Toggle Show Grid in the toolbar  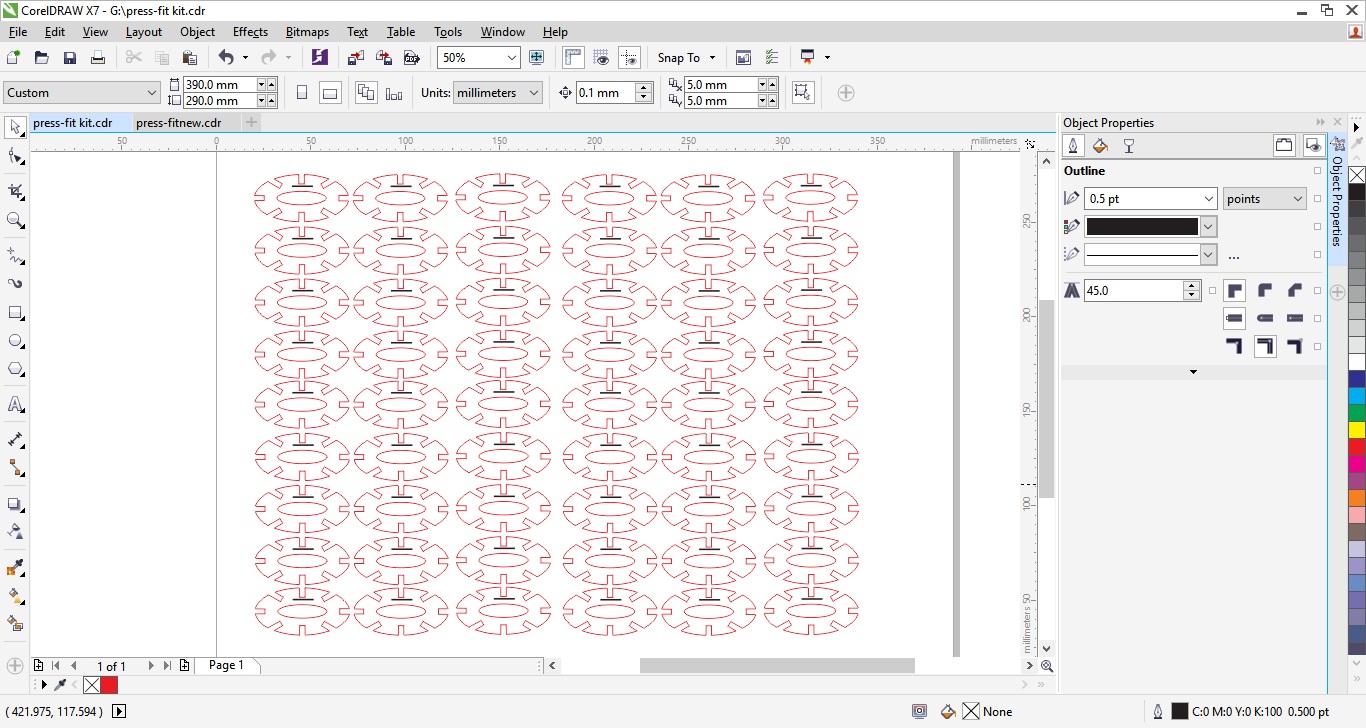(x=601, y=58)
